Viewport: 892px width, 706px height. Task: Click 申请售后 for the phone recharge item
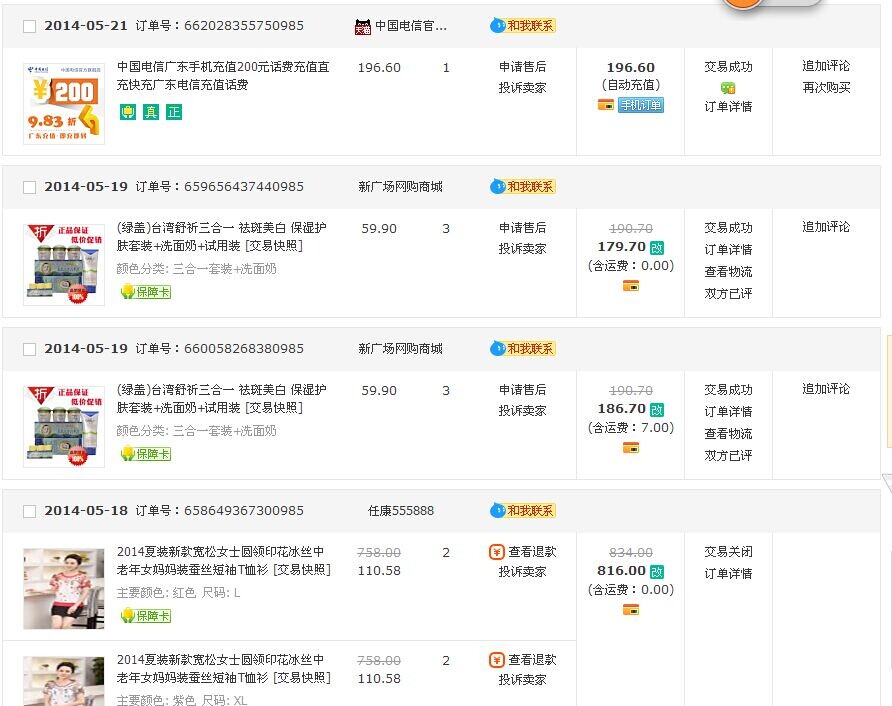coord(522,67)
